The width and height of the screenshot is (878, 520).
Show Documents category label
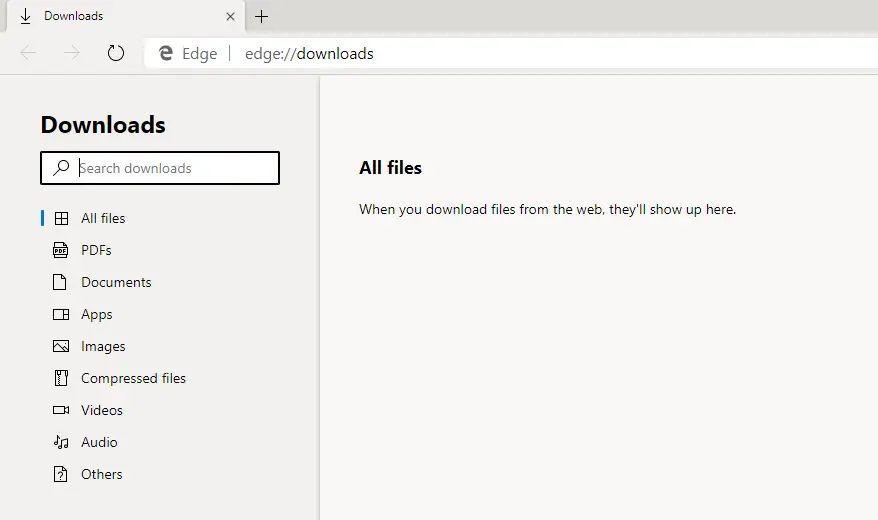[x=116, y=282]
